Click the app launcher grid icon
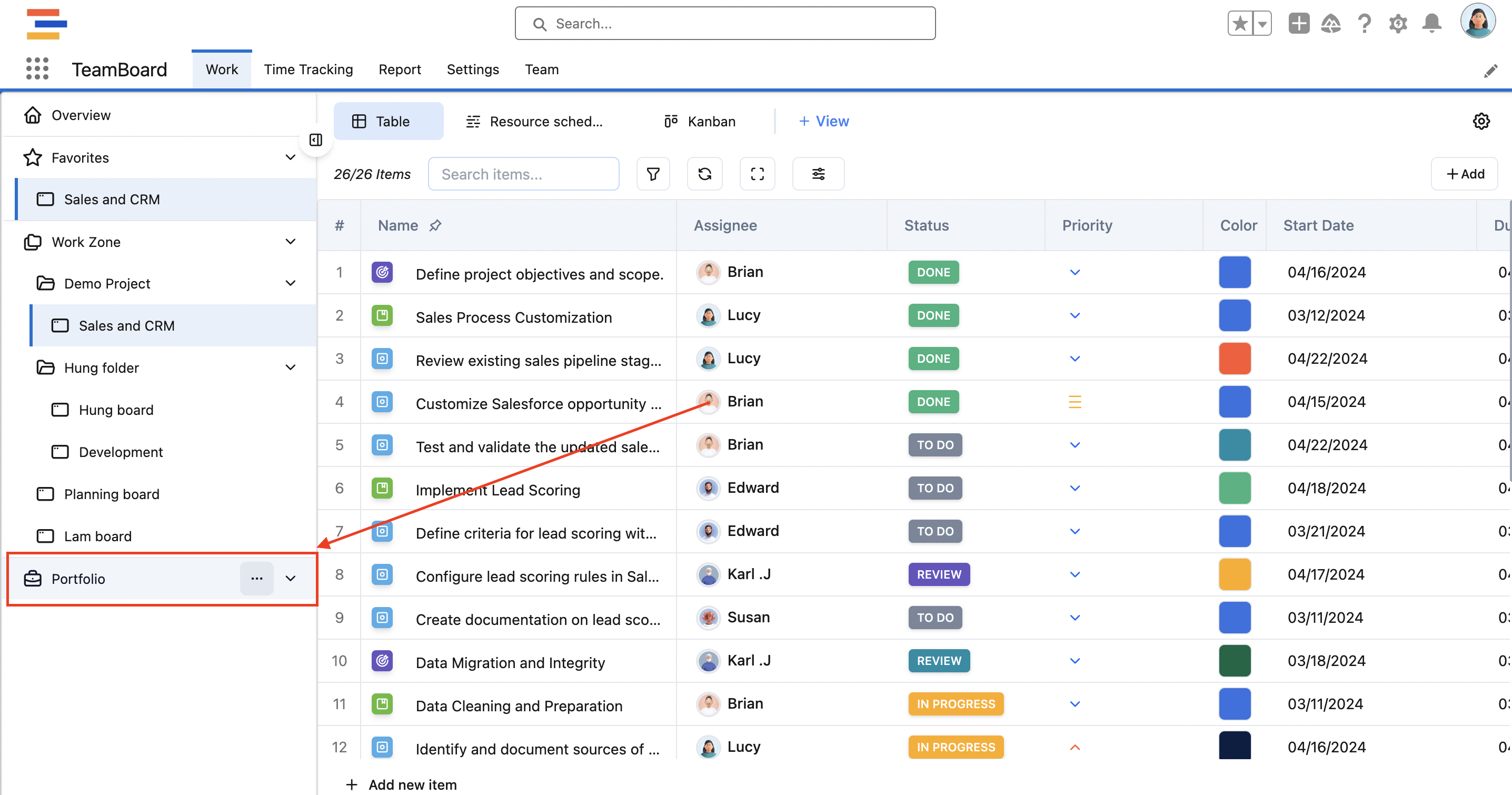Image resolution: width=1512 pixels, height=795 pixels. 37,69
